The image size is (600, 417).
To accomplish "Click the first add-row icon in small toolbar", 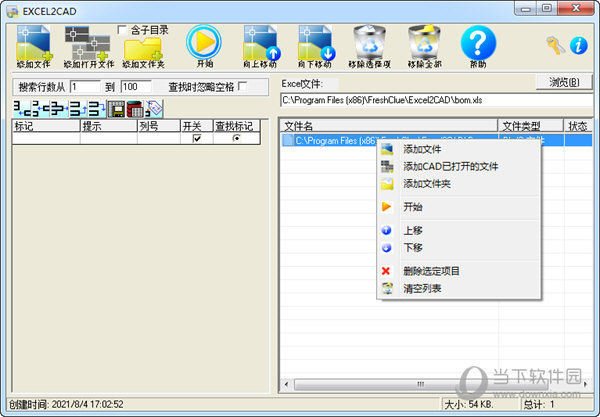I will (x=22, y=109).
